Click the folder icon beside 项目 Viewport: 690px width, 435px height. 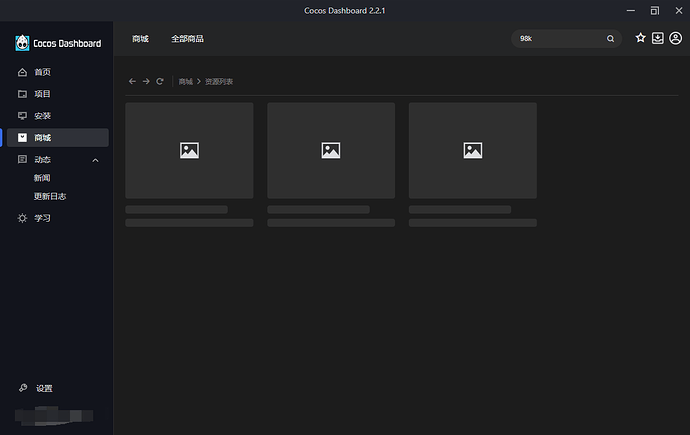coord(22,94)
